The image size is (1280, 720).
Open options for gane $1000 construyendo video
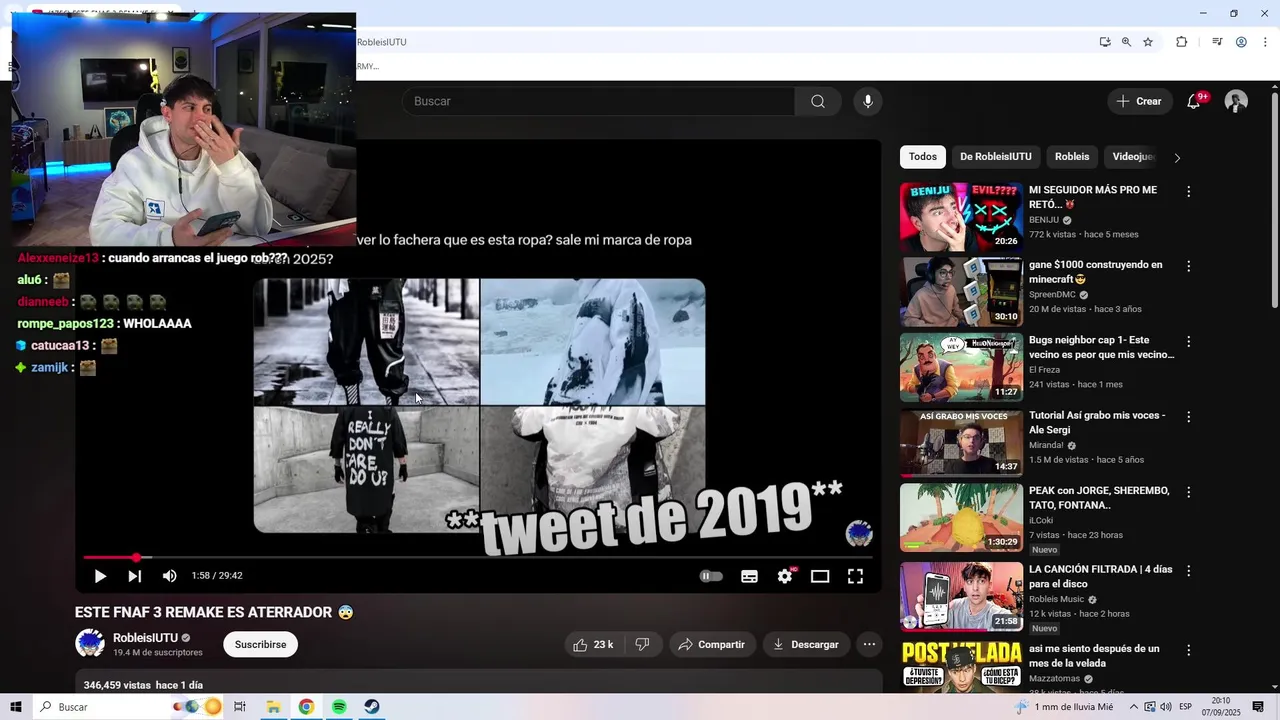(1189, 266)
